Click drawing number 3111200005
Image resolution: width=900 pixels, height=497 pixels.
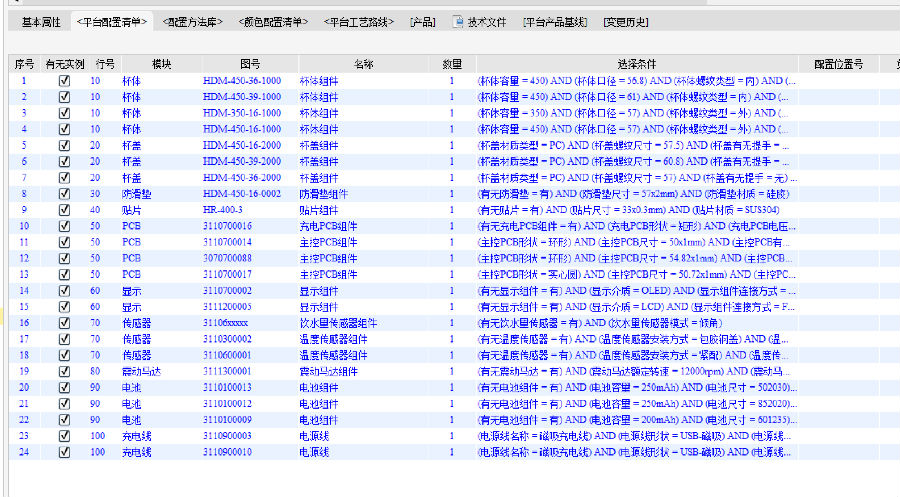coord(227,306)
